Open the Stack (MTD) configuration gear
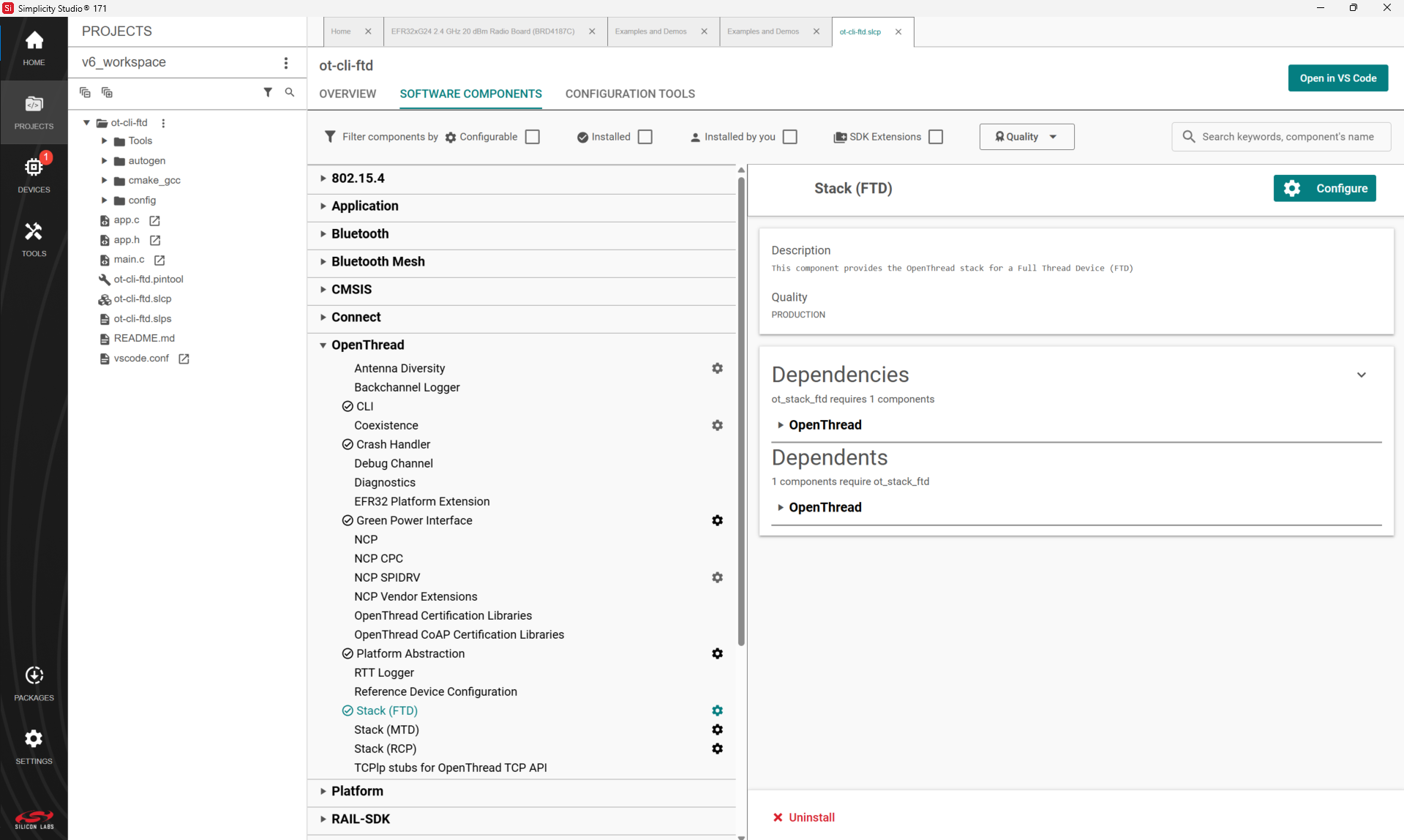This screenshot has height=840, width=1404. [717, 730]
